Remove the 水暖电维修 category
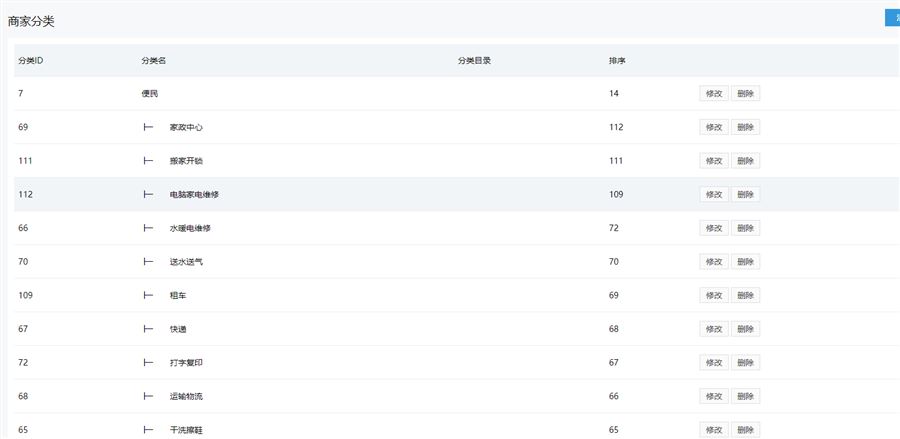 [x=745, y=228]
